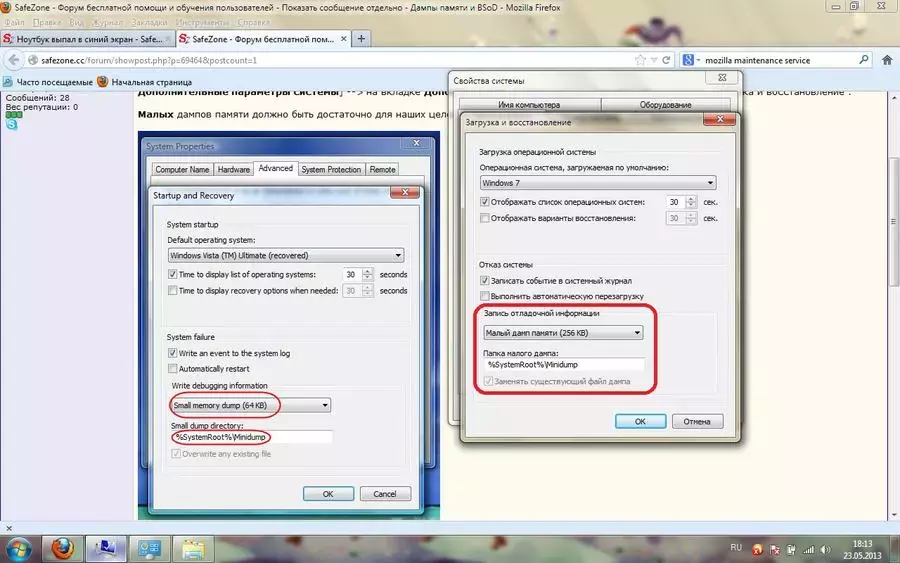This screenshot has height=563, width=900.
Task: Open Часто посещаемые bookmarks
Action: point(48,82)
